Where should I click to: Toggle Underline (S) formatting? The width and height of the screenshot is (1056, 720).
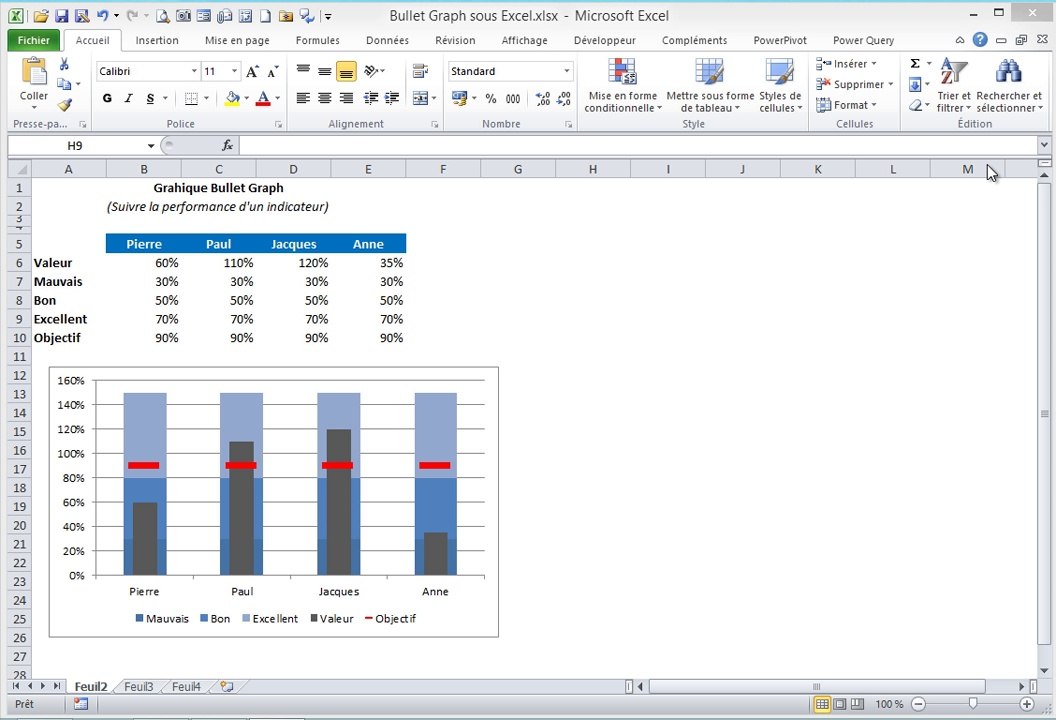(x=150, y=98)
